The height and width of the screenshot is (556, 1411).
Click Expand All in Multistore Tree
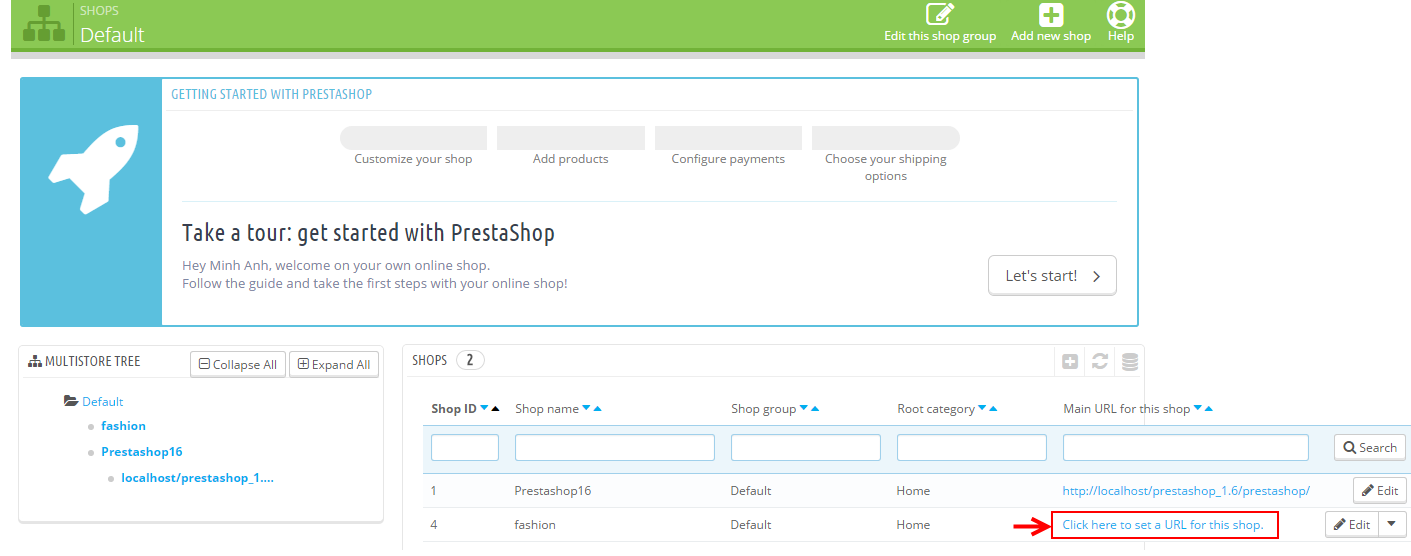click(334, 364)
